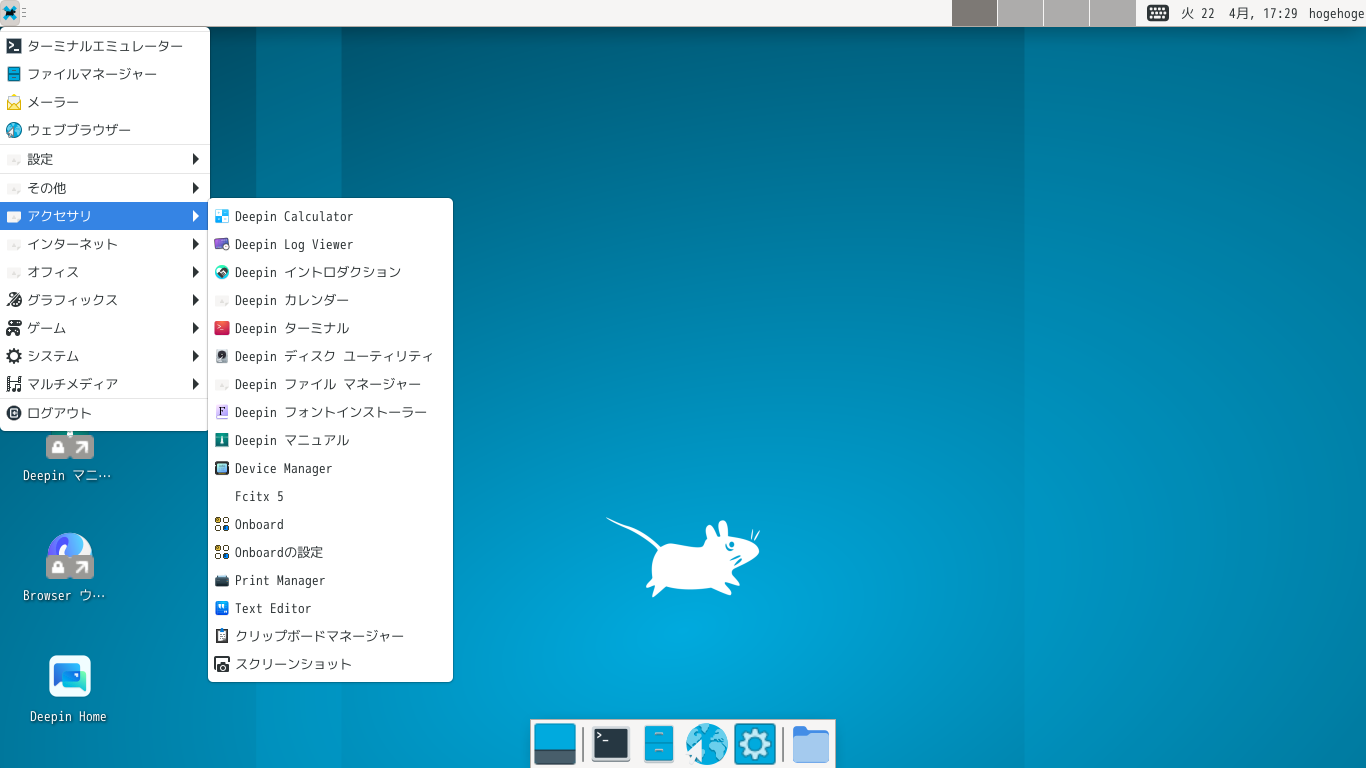
Task: Expand the インターネット submenu arrow
Action: click(x=196, y=244)
